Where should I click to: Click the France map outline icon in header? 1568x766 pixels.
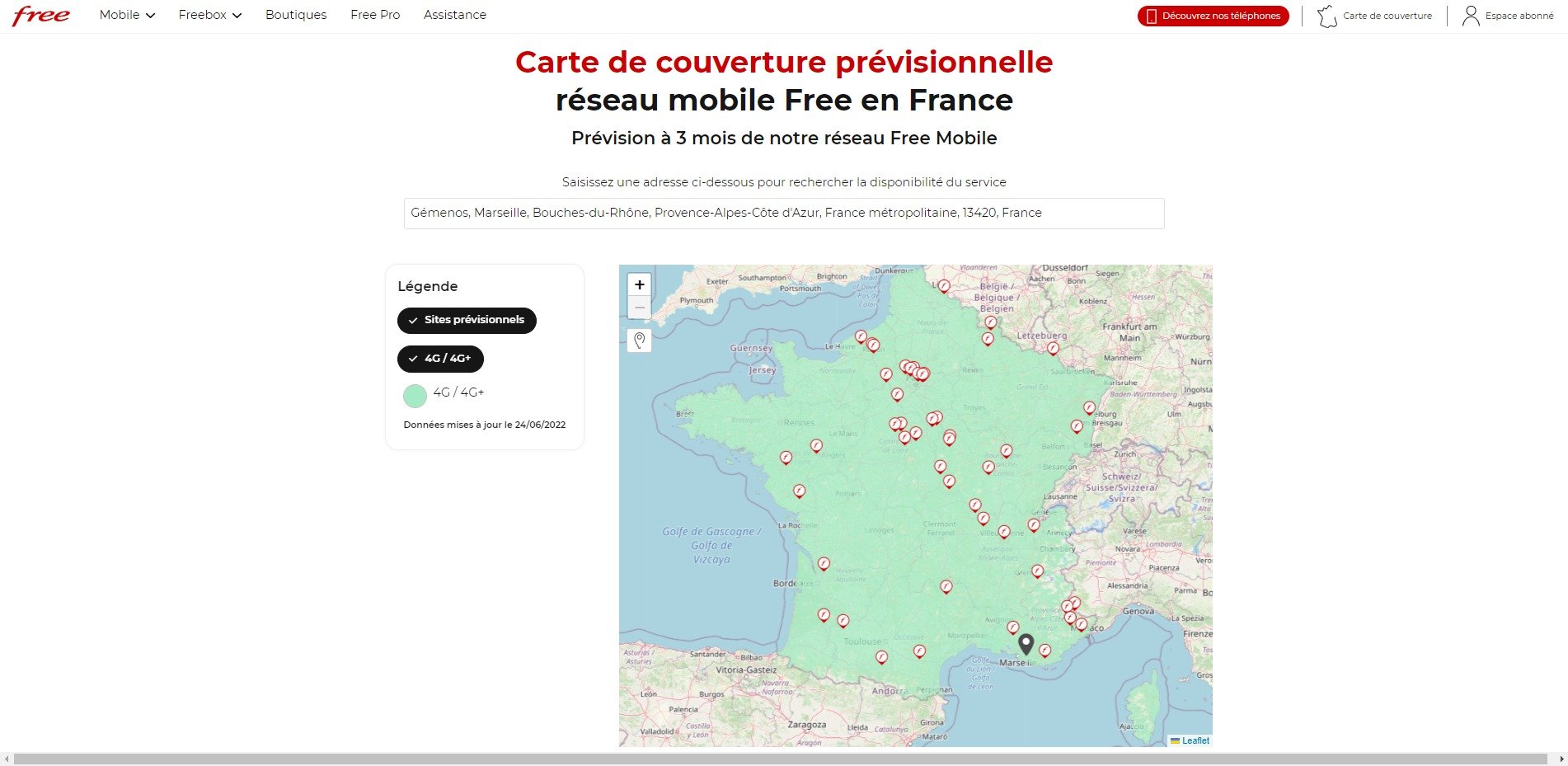(1327, 16)
